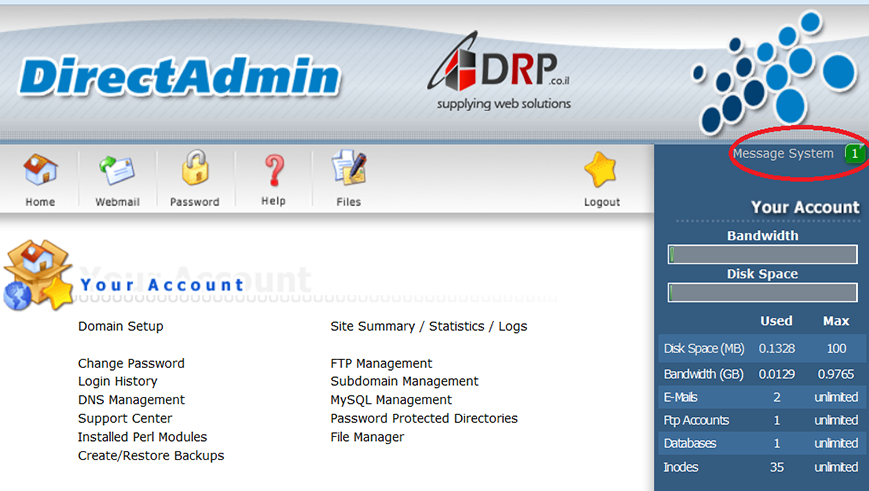Image resolution: width=869 pixels, height=491 pixels.
Task: Click the Files documents icon
Action: pos(348,171)
